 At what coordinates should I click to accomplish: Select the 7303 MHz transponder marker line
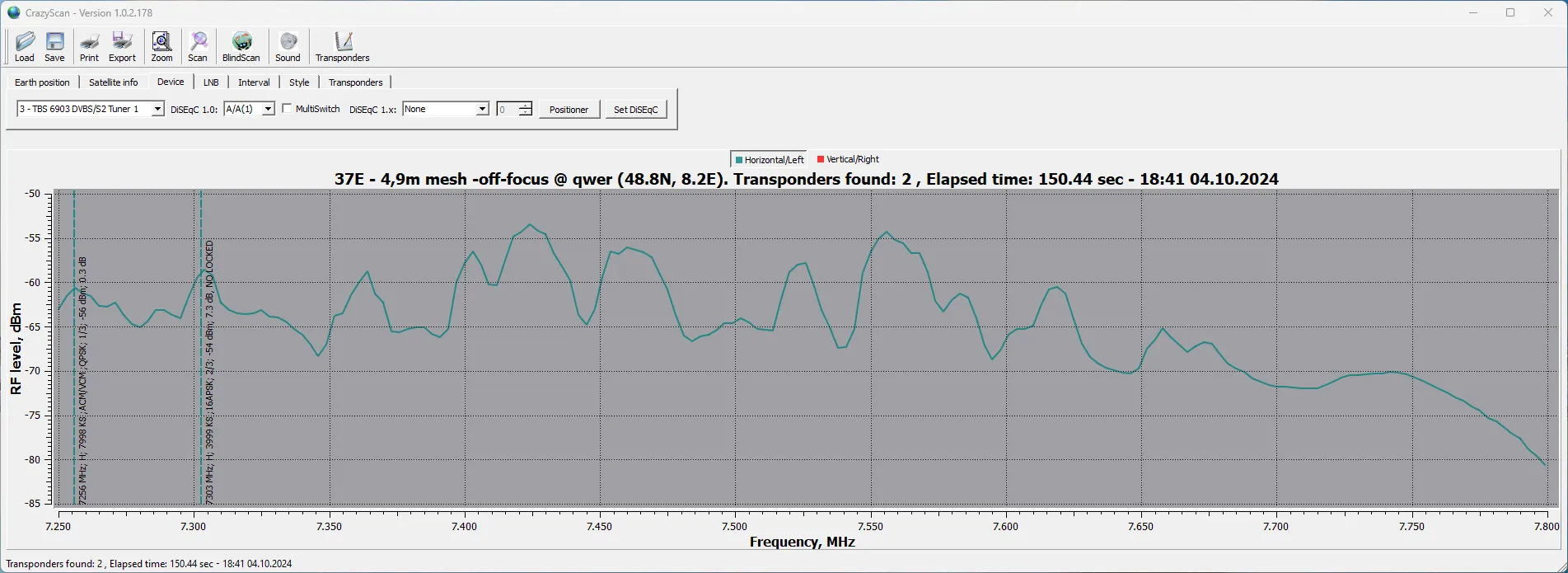click(x=201, y=371)
